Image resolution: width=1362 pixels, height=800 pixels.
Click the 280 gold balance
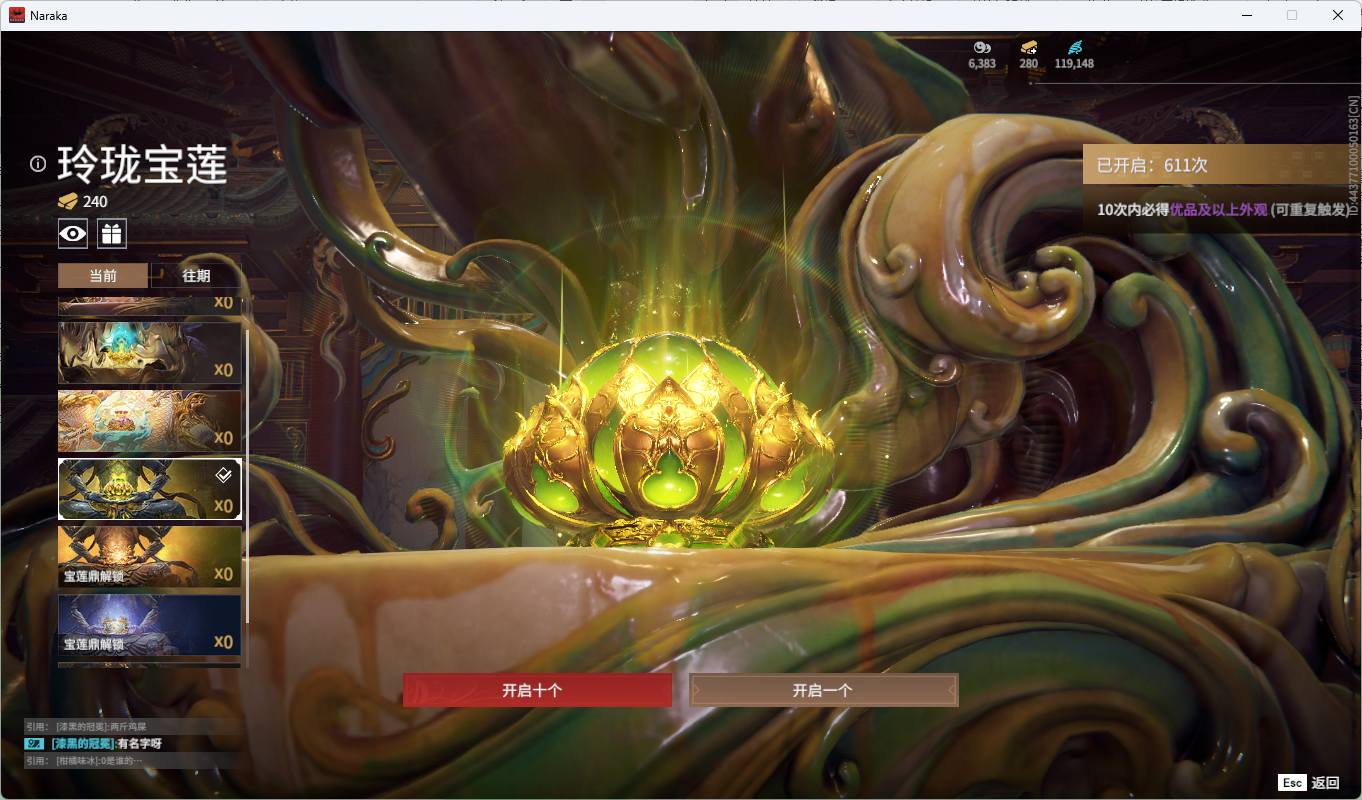[1029, 63]
